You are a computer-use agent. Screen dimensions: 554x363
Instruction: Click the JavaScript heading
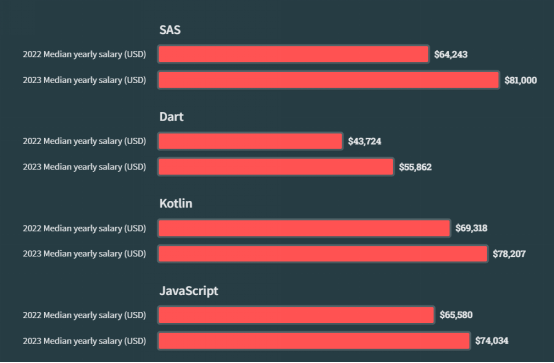[x=189, y=291]
